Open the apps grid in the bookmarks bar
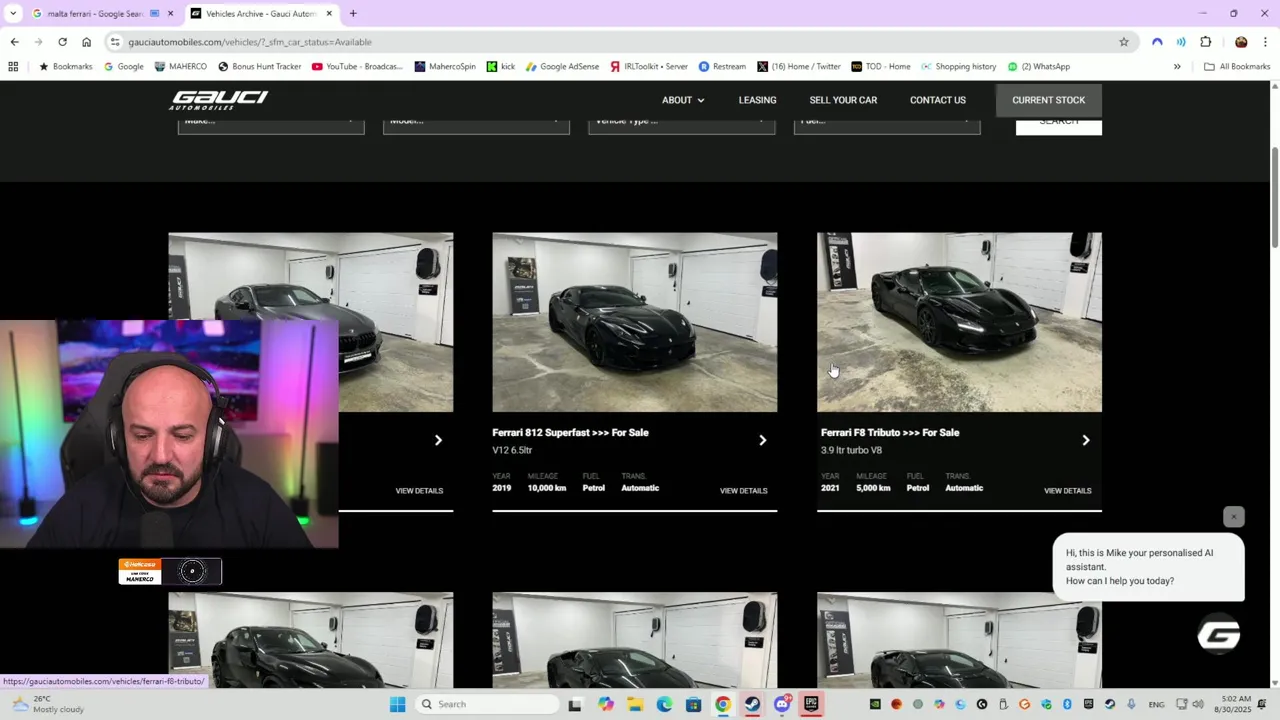Viewport: 1280px width, 720px height. [13, 67]
